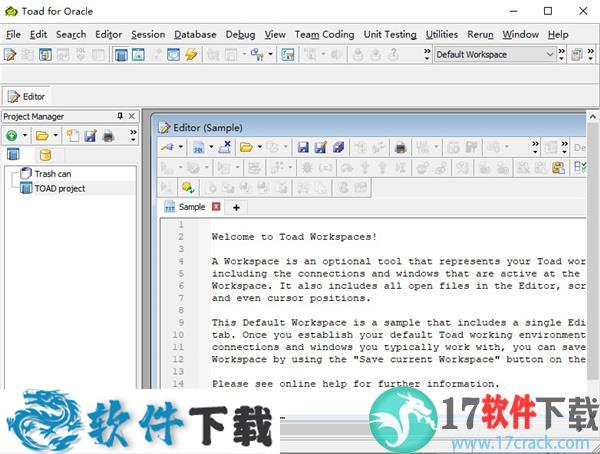Image resolution: width=600 pixels, height=454 pixels.
Task: Click the save all icon in Editor toolbar
Action: (x=338, y=147)
